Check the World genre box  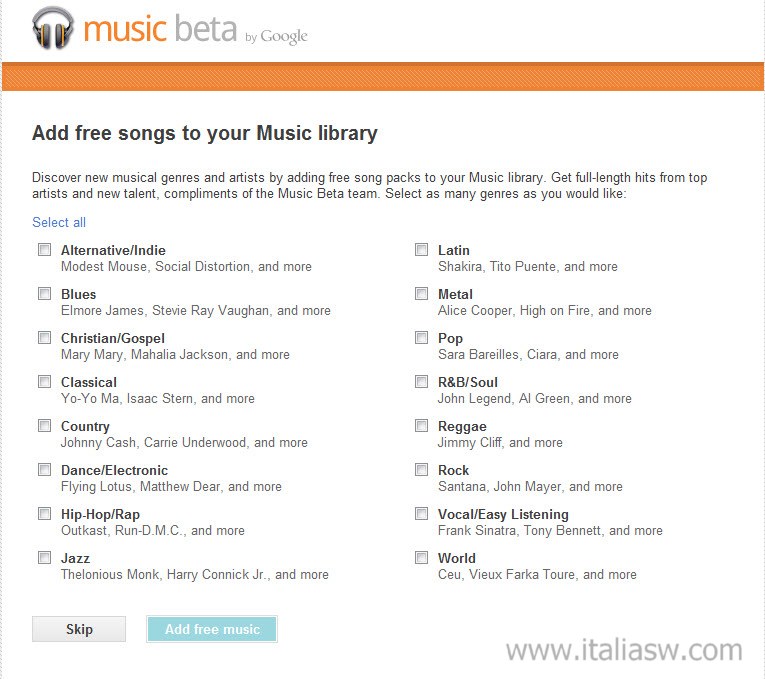[x=422, y=557]
